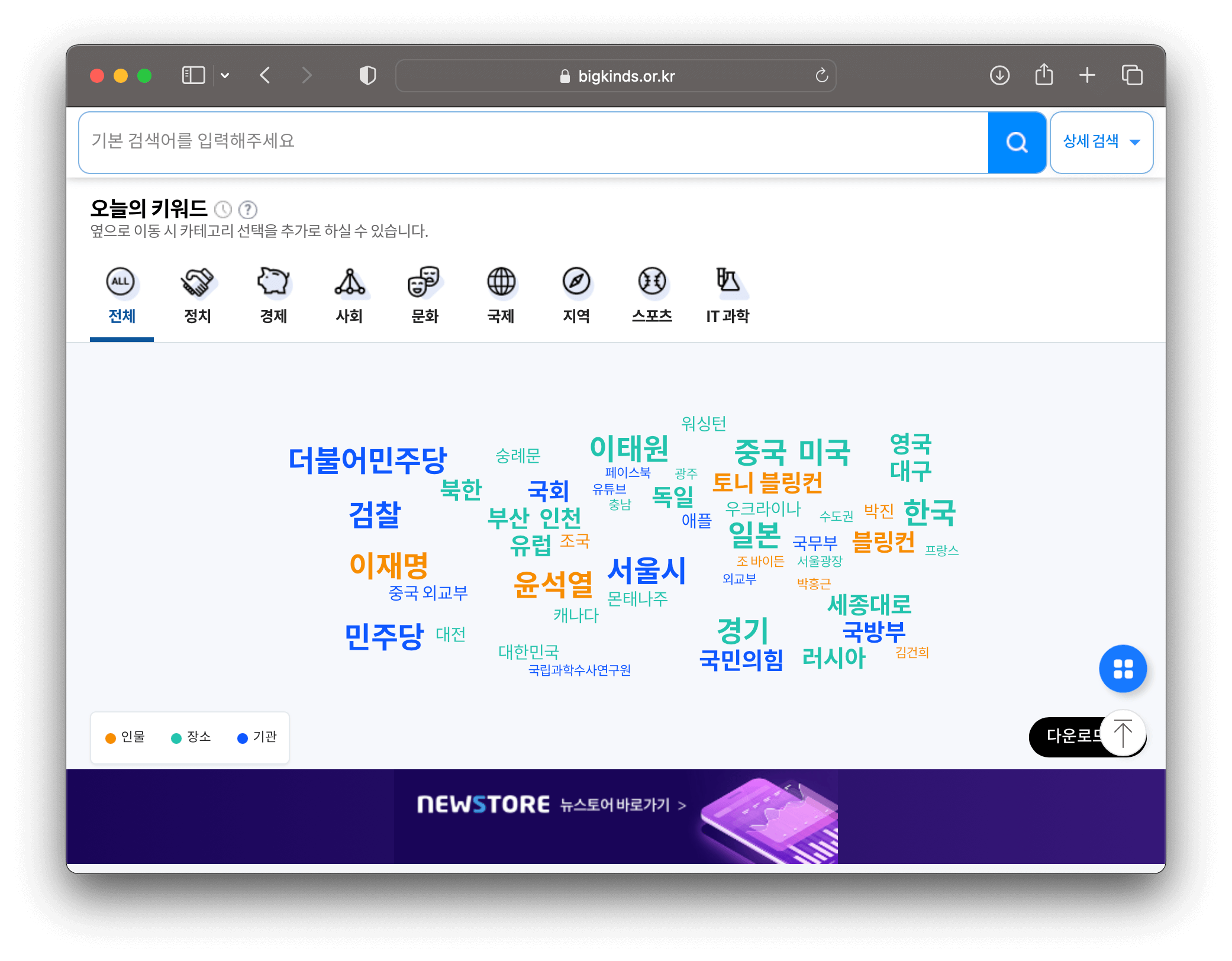Open the browser tab overview chevron
The width and height of the screenshot is (1232, 961).
tap(225, 75)
